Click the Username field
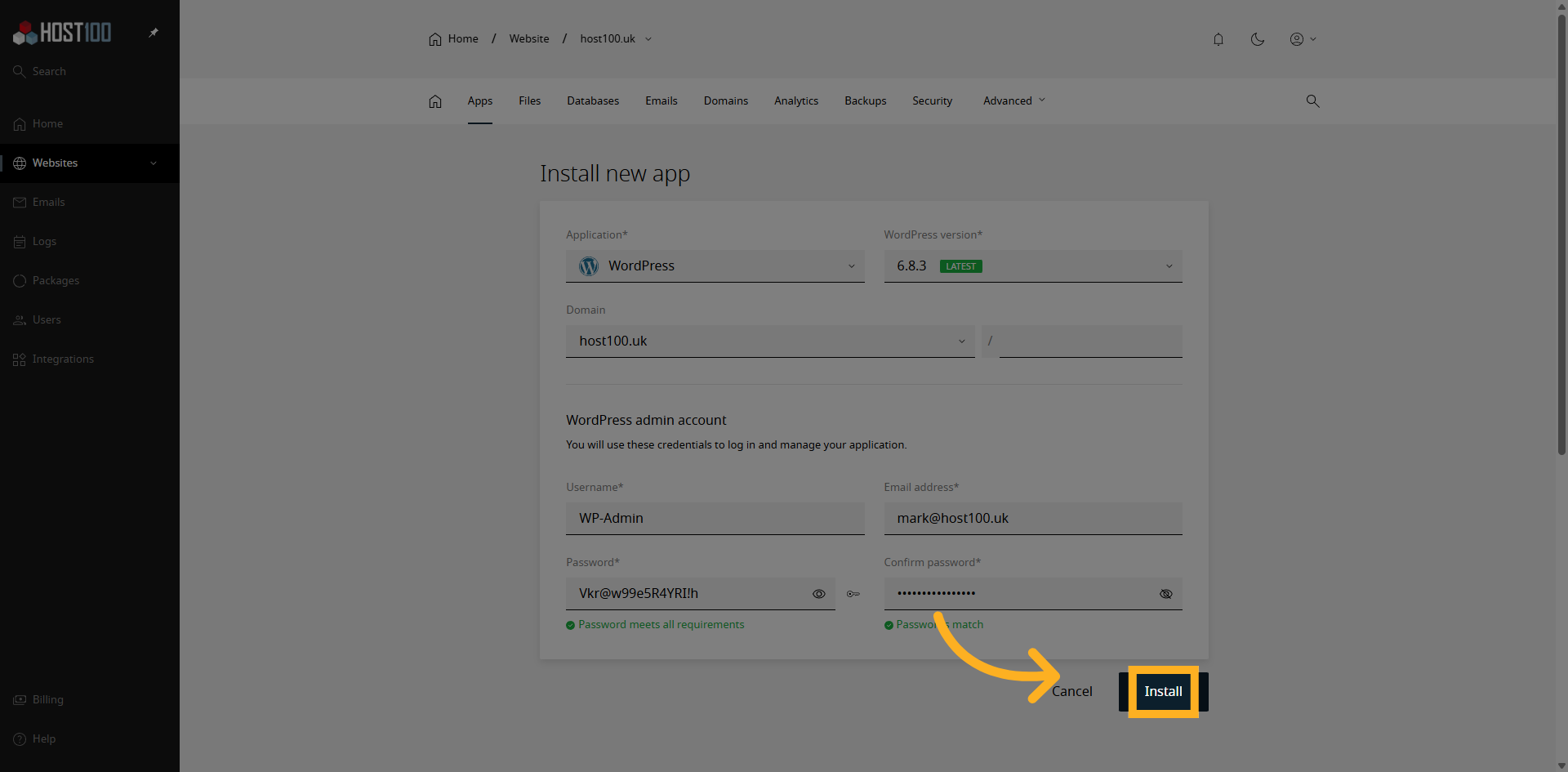 pyautogui.click(x=715, y=519)
